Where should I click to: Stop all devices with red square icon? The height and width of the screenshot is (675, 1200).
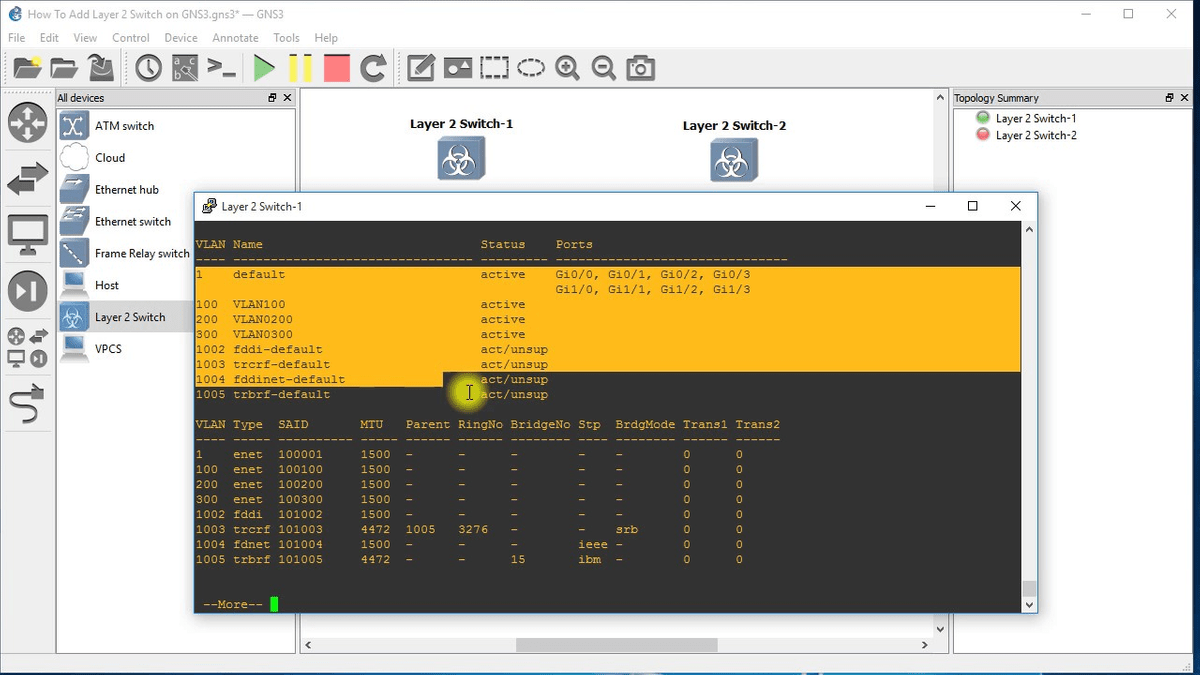tap(337, 68)
